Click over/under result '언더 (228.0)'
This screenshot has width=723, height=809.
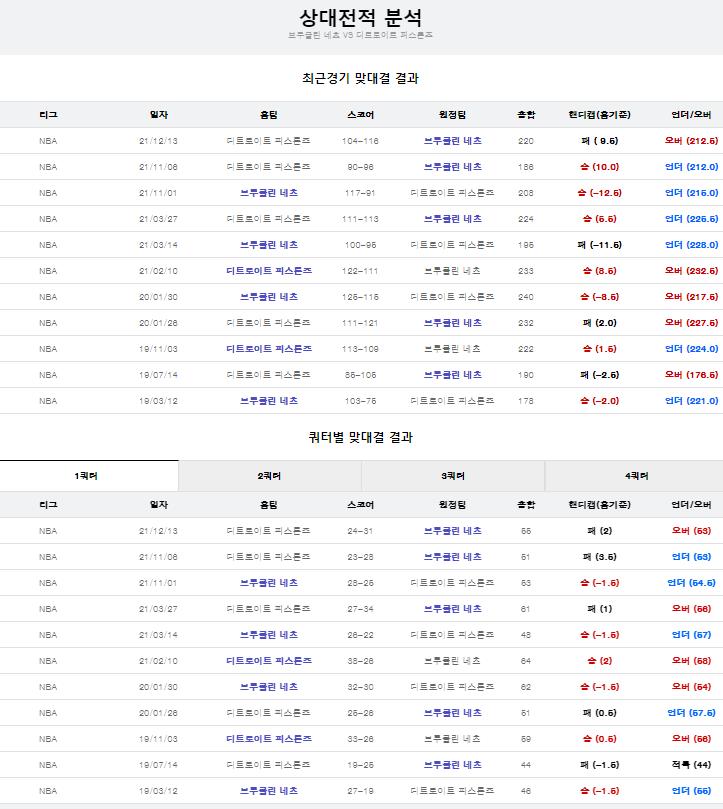click(x=691, y=245)
